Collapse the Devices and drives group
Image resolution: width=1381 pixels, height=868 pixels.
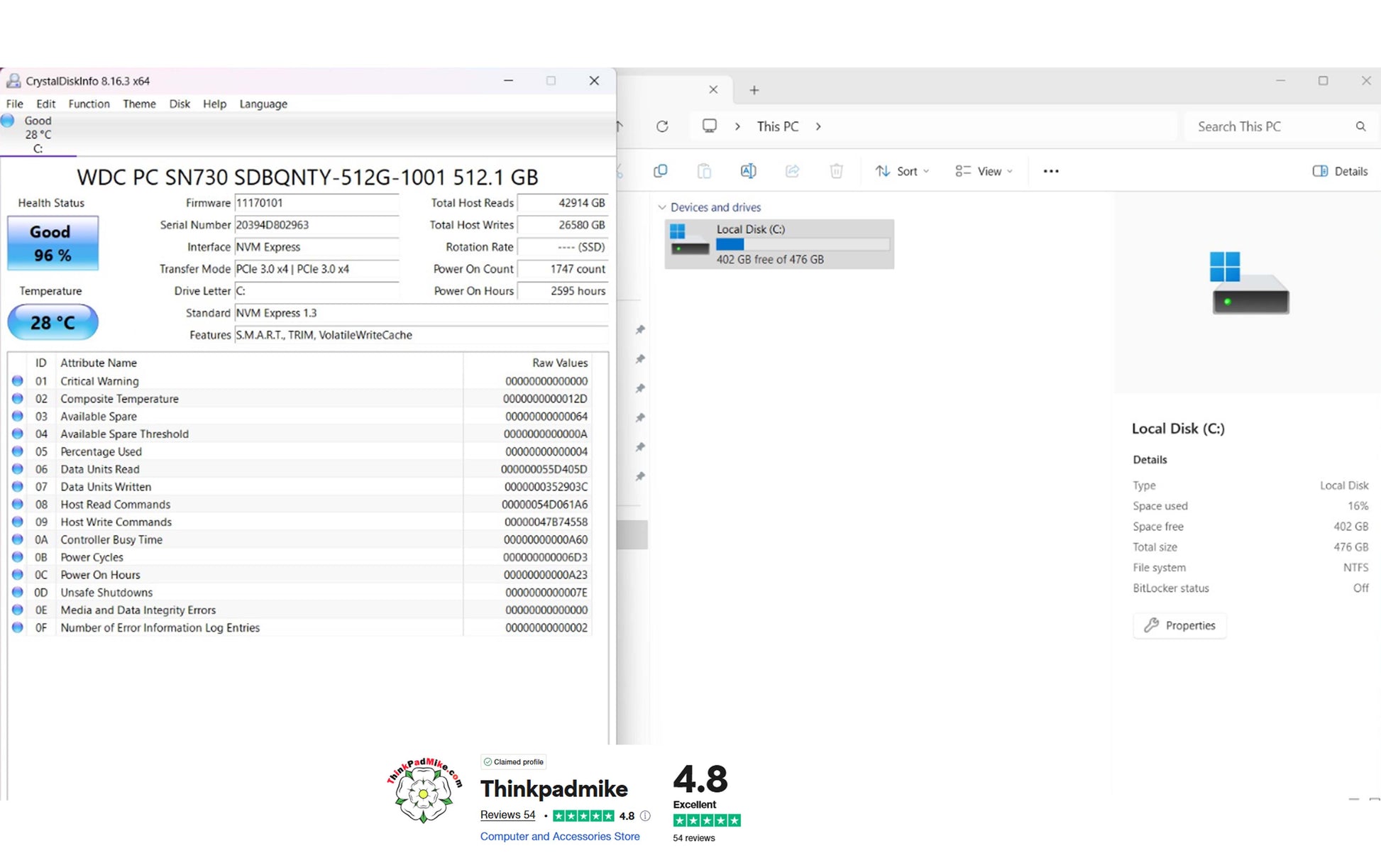click(662, 207)
